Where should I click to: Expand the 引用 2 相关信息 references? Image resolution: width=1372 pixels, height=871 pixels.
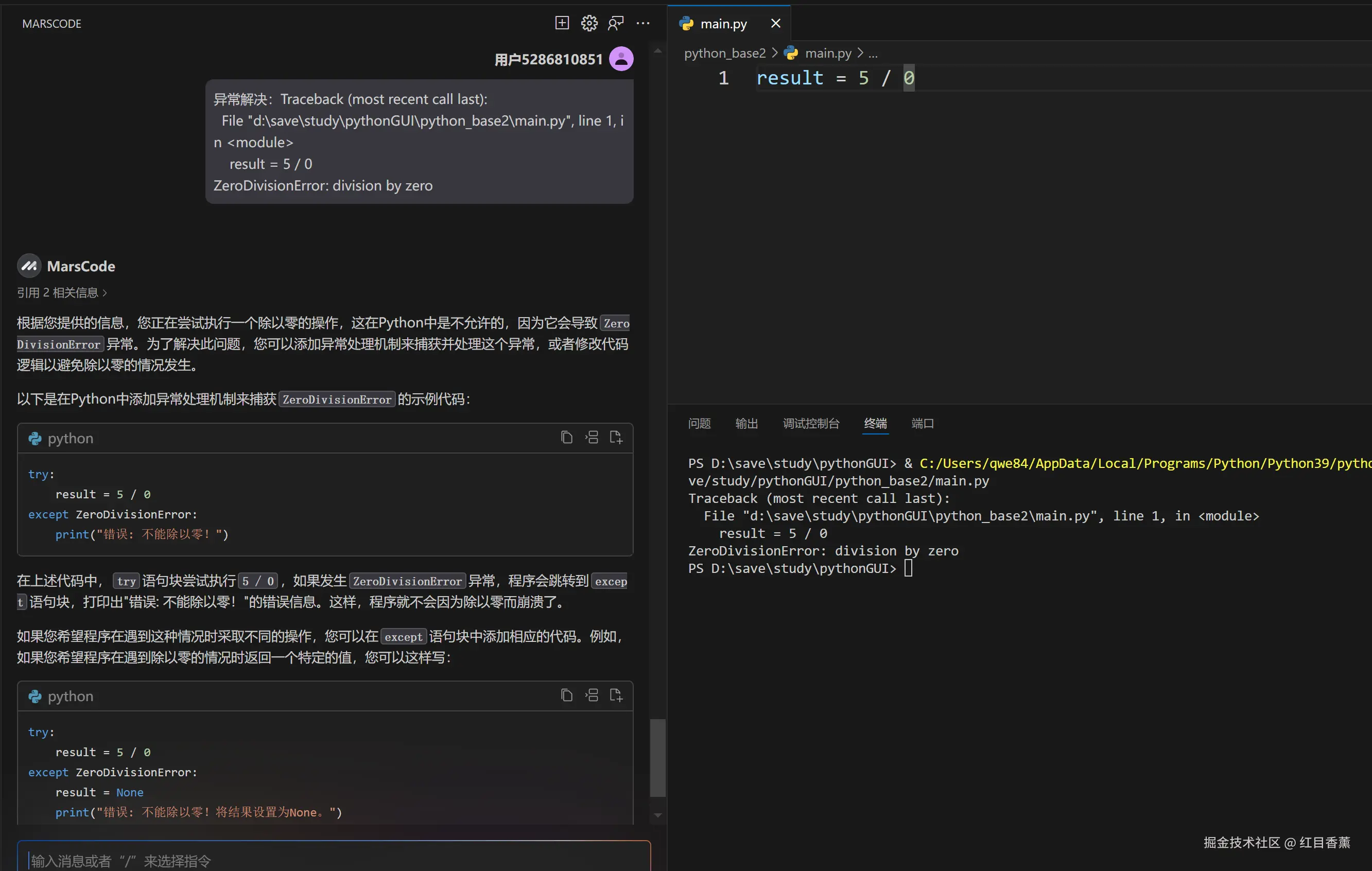(62, 292)
